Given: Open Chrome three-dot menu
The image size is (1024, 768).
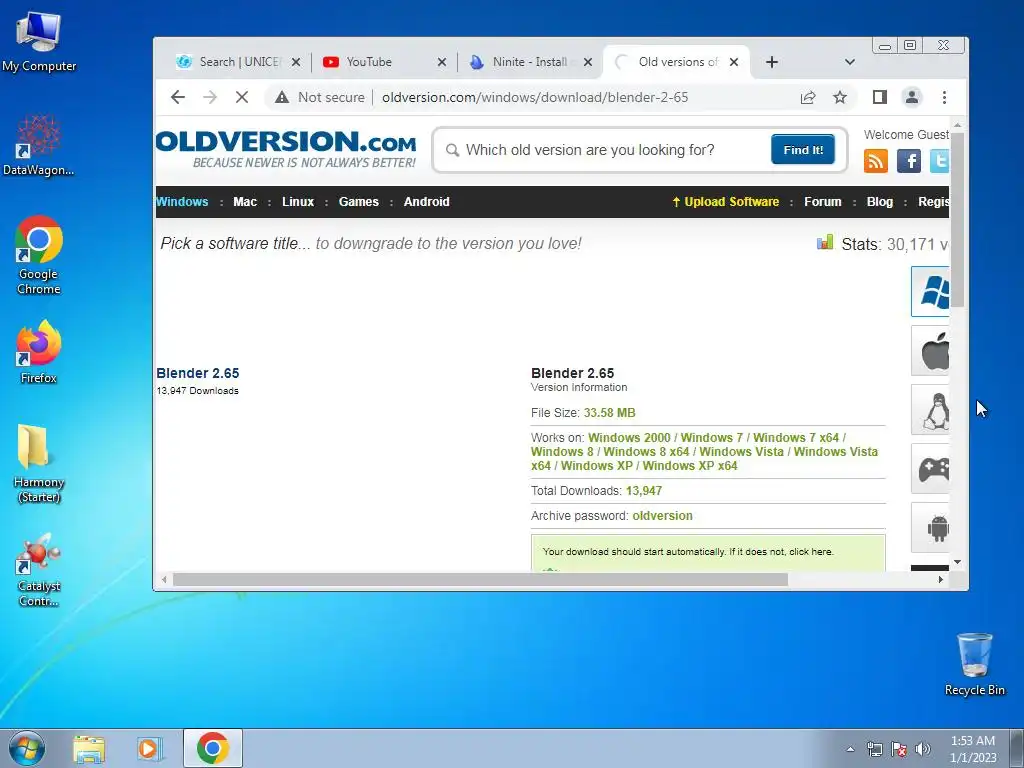Looking at the screenshot, I should [944, 97].
